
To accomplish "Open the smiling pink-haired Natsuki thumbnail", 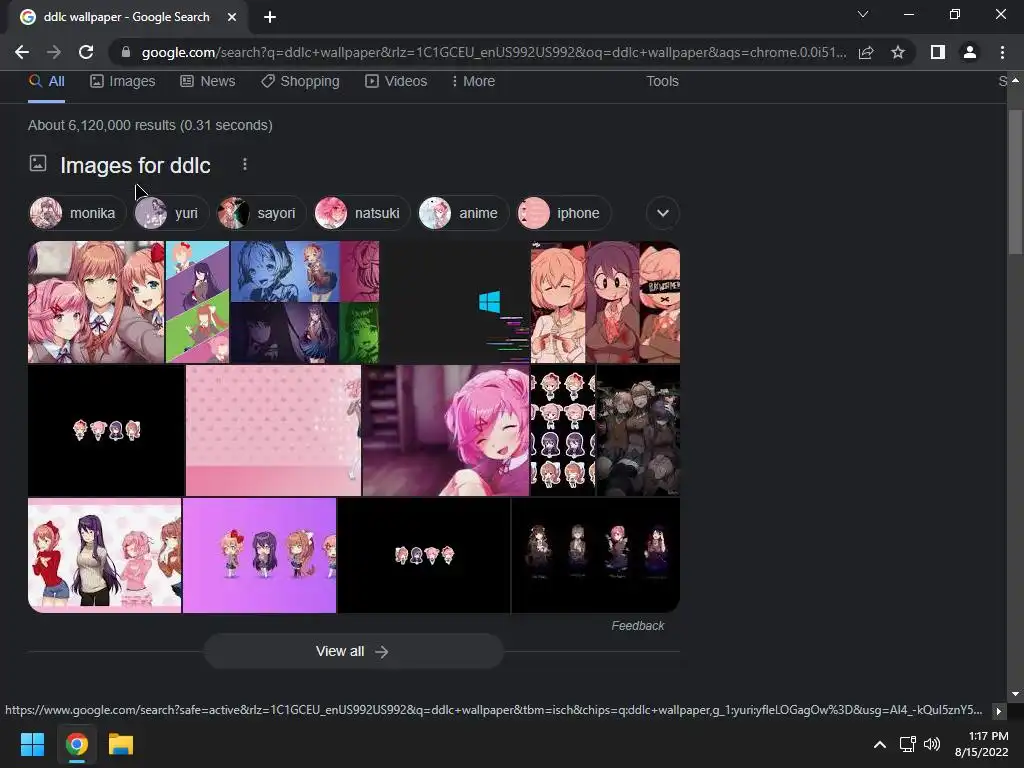I will (446, 430).
